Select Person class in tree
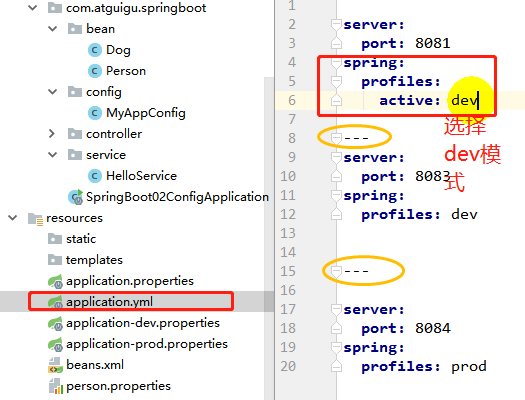 tap(126, 71)
